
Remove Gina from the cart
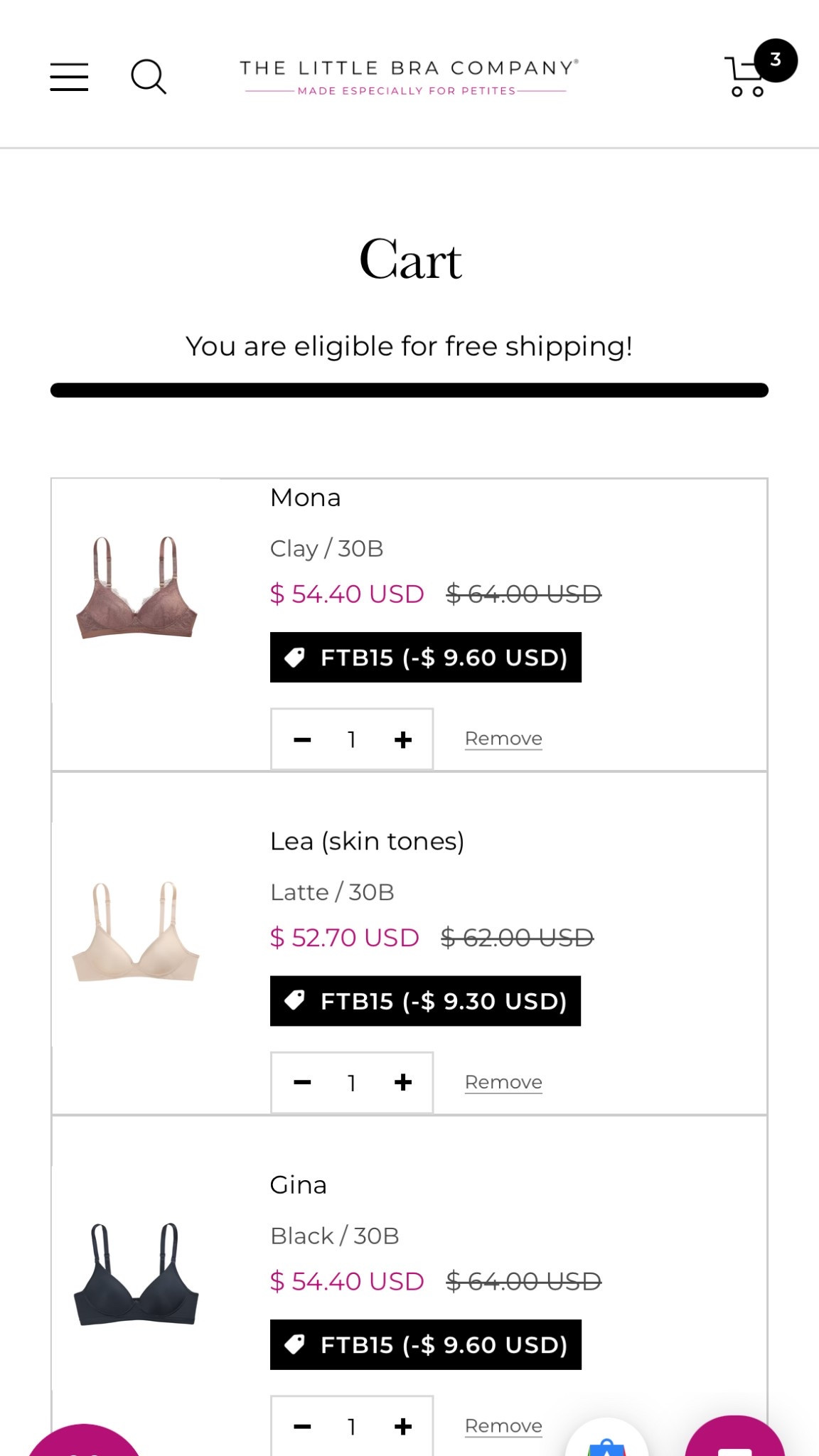(x=503, y=1425)
